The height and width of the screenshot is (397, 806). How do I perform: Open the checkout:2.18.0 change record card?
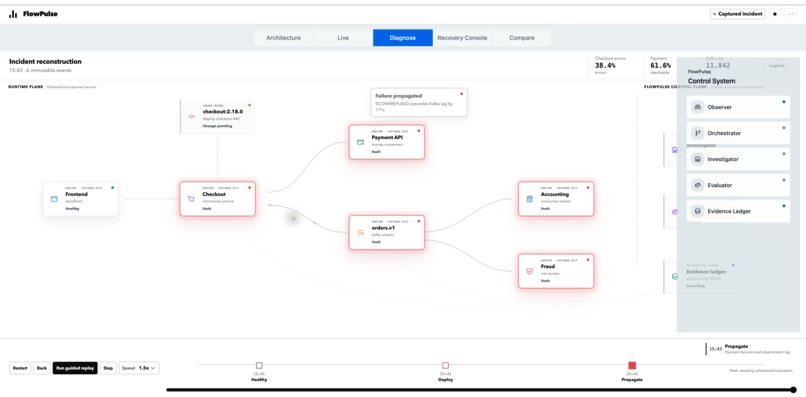click(217, 117)
